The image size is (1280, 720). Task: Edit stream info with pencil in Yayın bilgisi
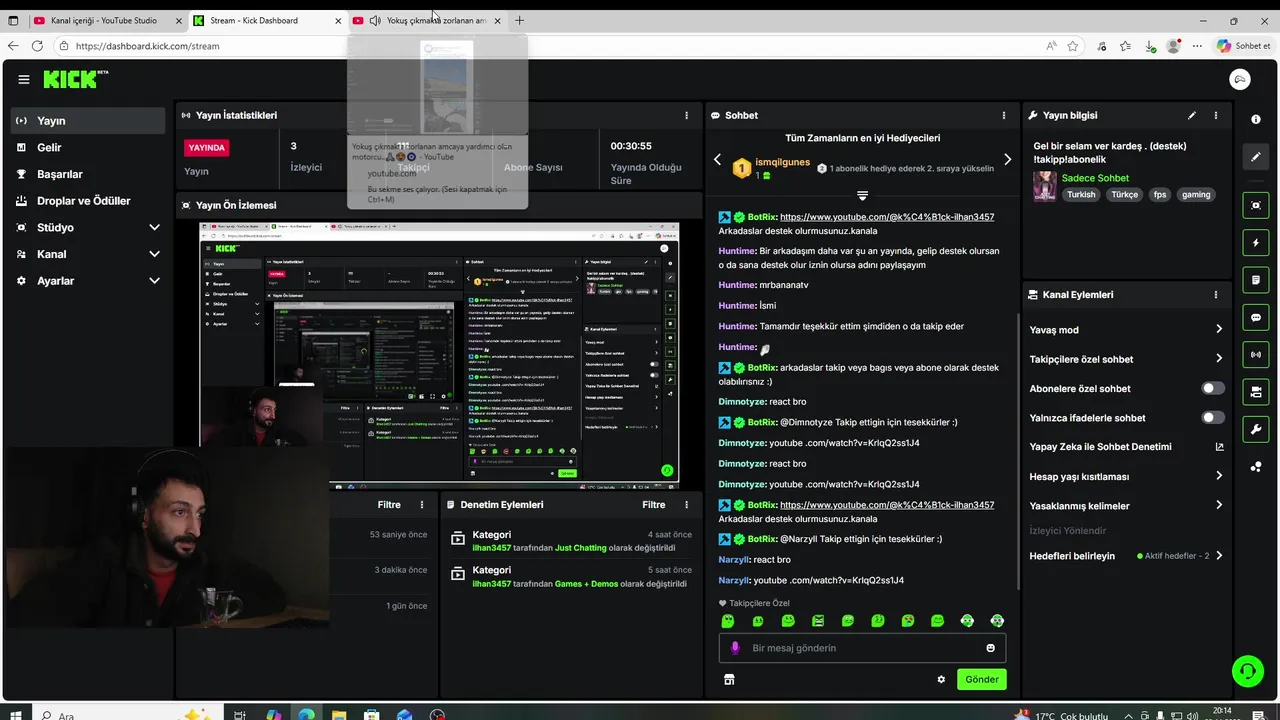point(1191,115)
